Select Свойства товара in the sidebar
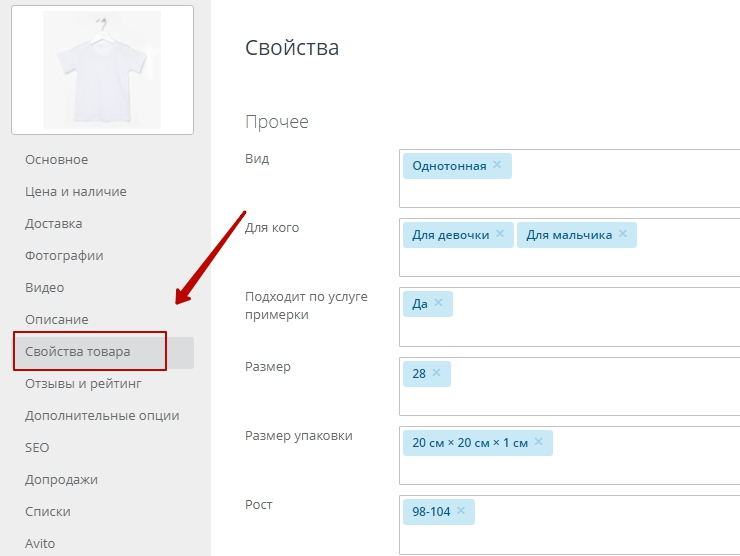Image resolution: width=740 pixels, height=556 pixels. point(77,352)
